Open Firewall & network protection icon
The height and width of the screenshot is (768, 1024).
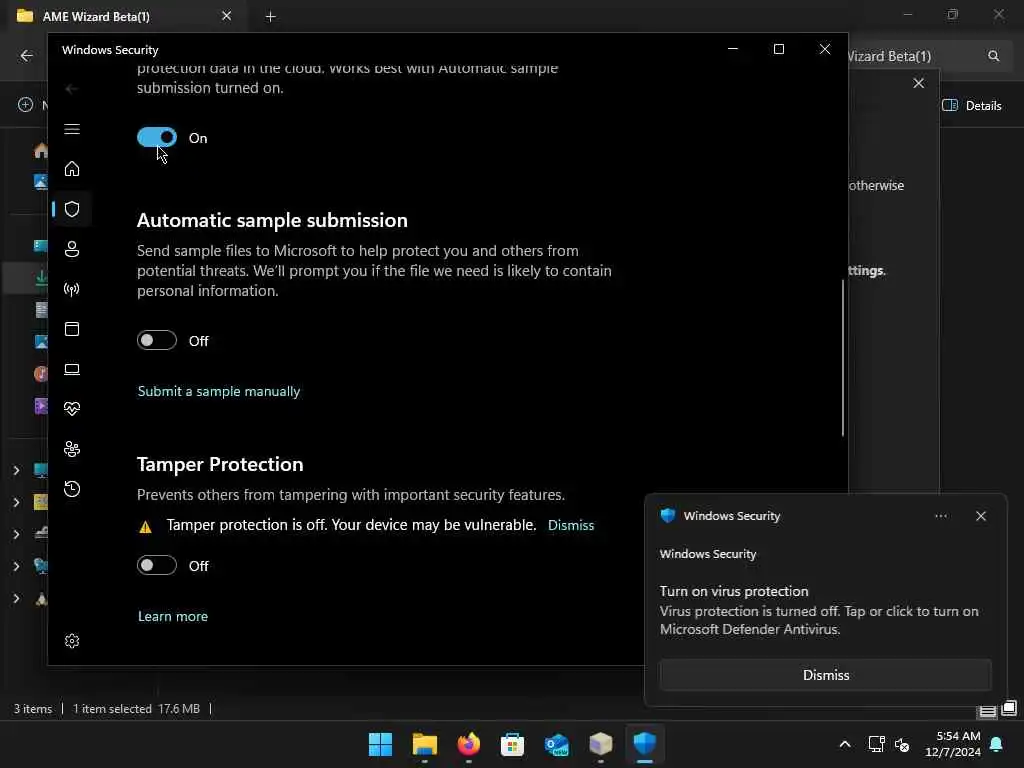coord(72,289)
